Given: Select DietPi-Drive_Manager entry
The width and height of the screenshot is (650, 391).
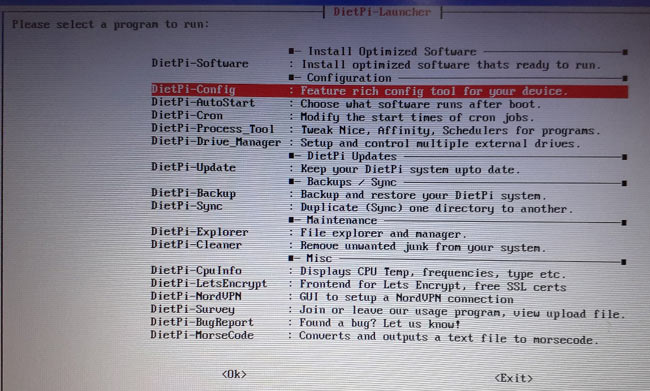Looking at the screenshot, I should click(216, 142).
